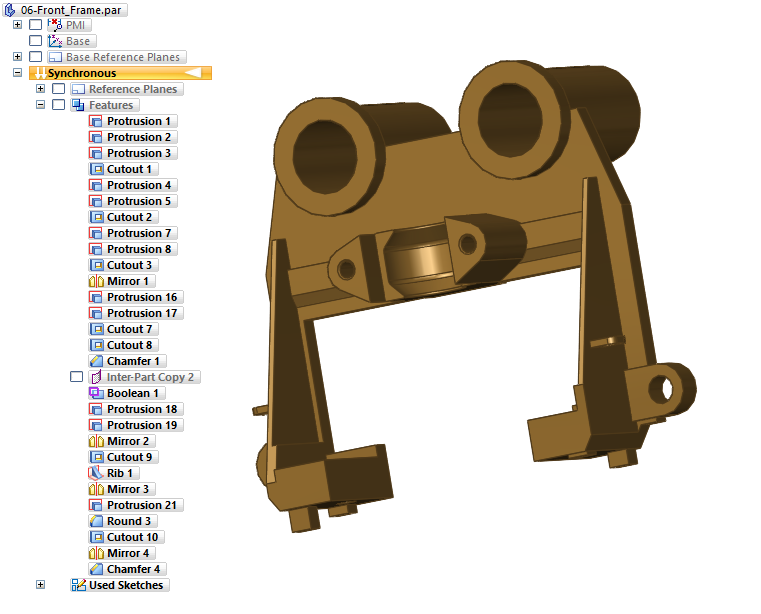Screen dimensions: 761x614
Task: Click the Protrusion 21 feature icon
Action: point(96,505)
